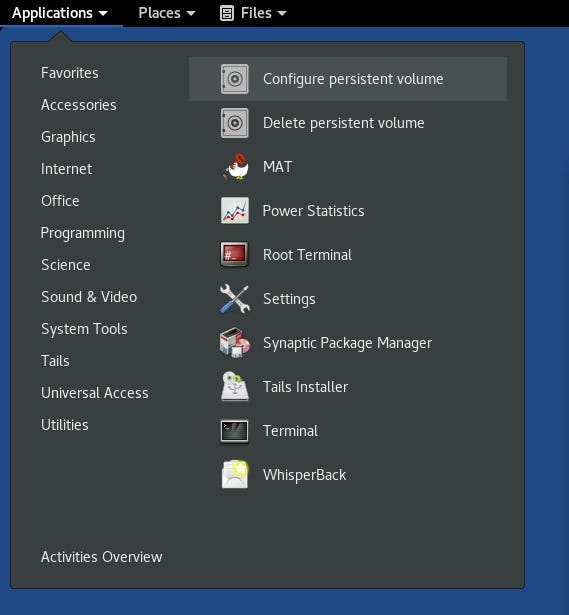Click the Power Statistics chart icon
Screen dimensions: 569x615
click(x=235, y=211)
